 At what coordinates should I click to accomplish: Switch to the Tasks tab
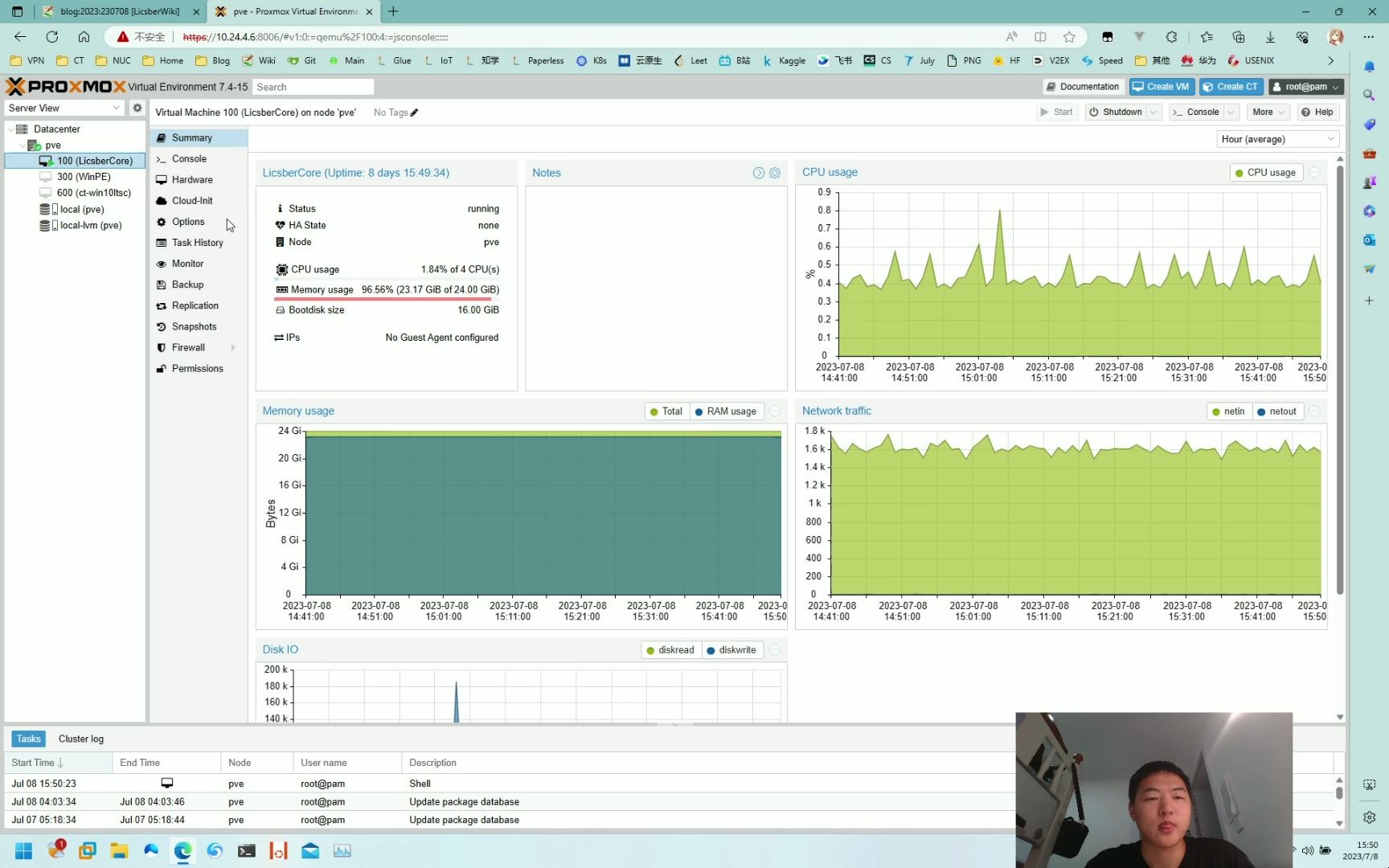(x=28, y=739)
